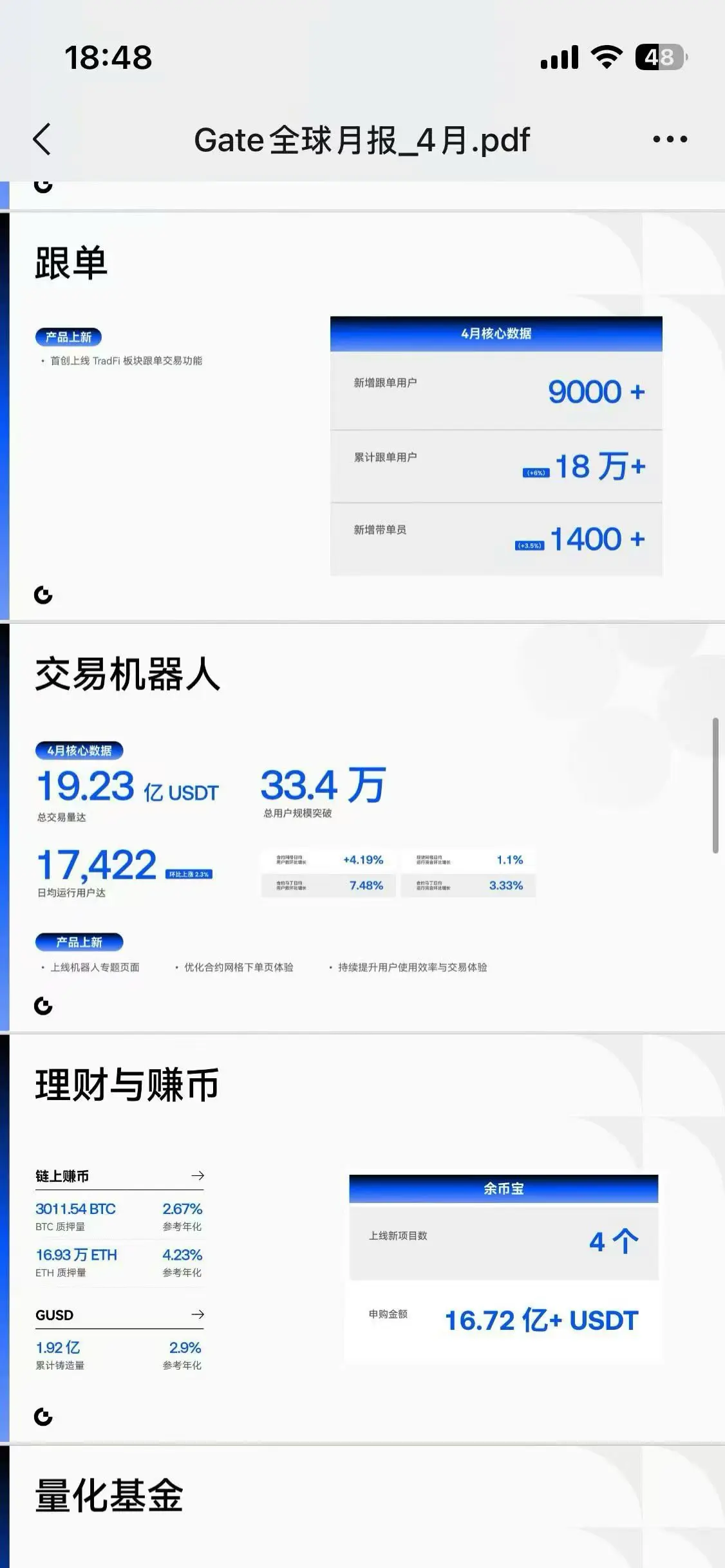The width and height of the screenshot is (725, 1568).
Task: Click the page scrollbar on the right edge
Action: pyautogui.click(x=715, y=785)
